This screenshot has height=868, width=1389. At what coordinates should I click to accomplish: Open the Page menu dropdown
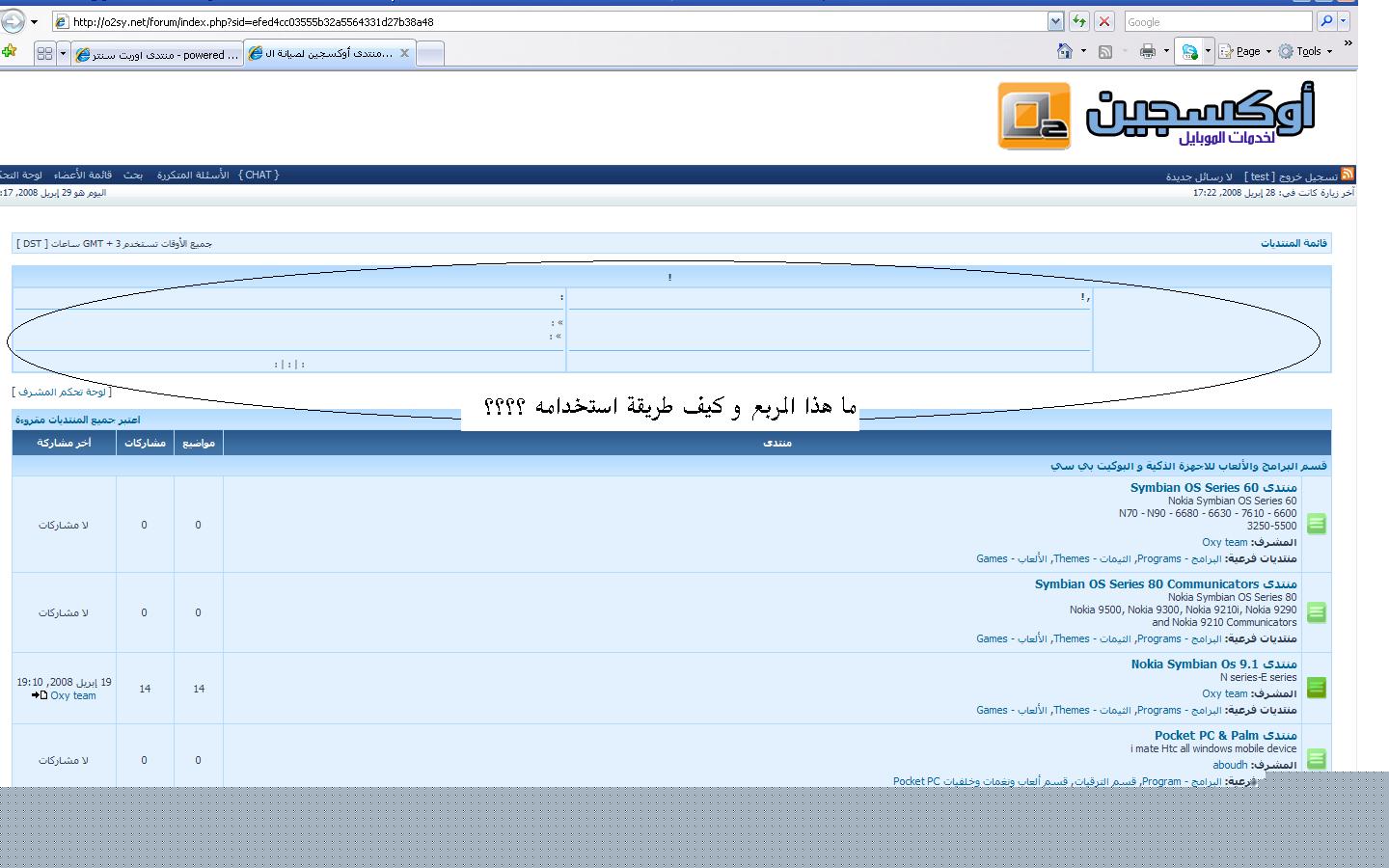point(1247,52)
